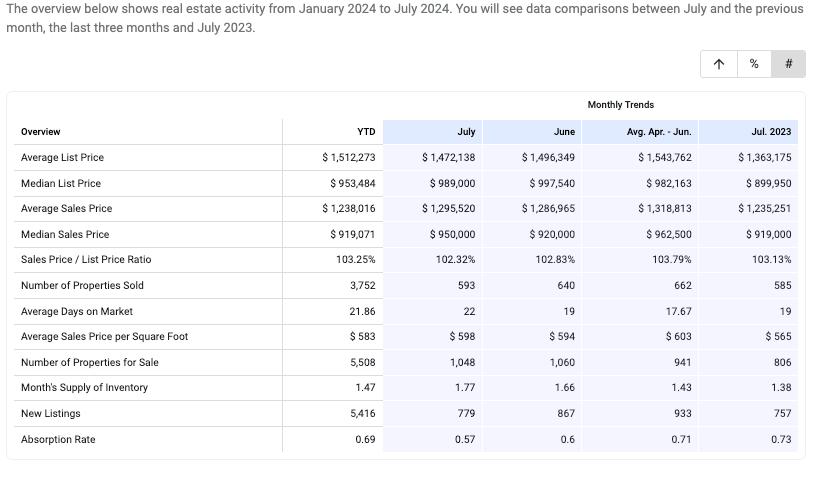The width and height of the screenshot is (813, 477).
Task: Select the Sales Price / List Price Ratio row
Action: pyautogui.click(x=86, y=260)
